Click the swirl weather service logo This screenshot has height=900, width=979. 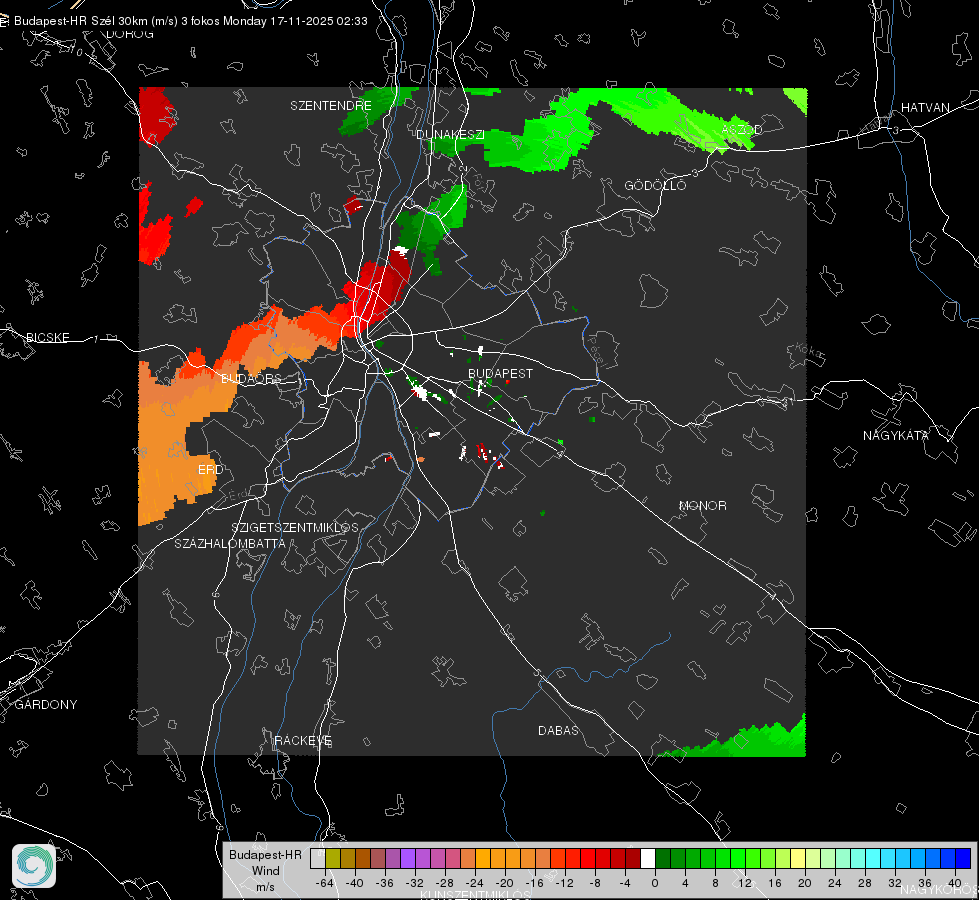[x=34, y=866]
